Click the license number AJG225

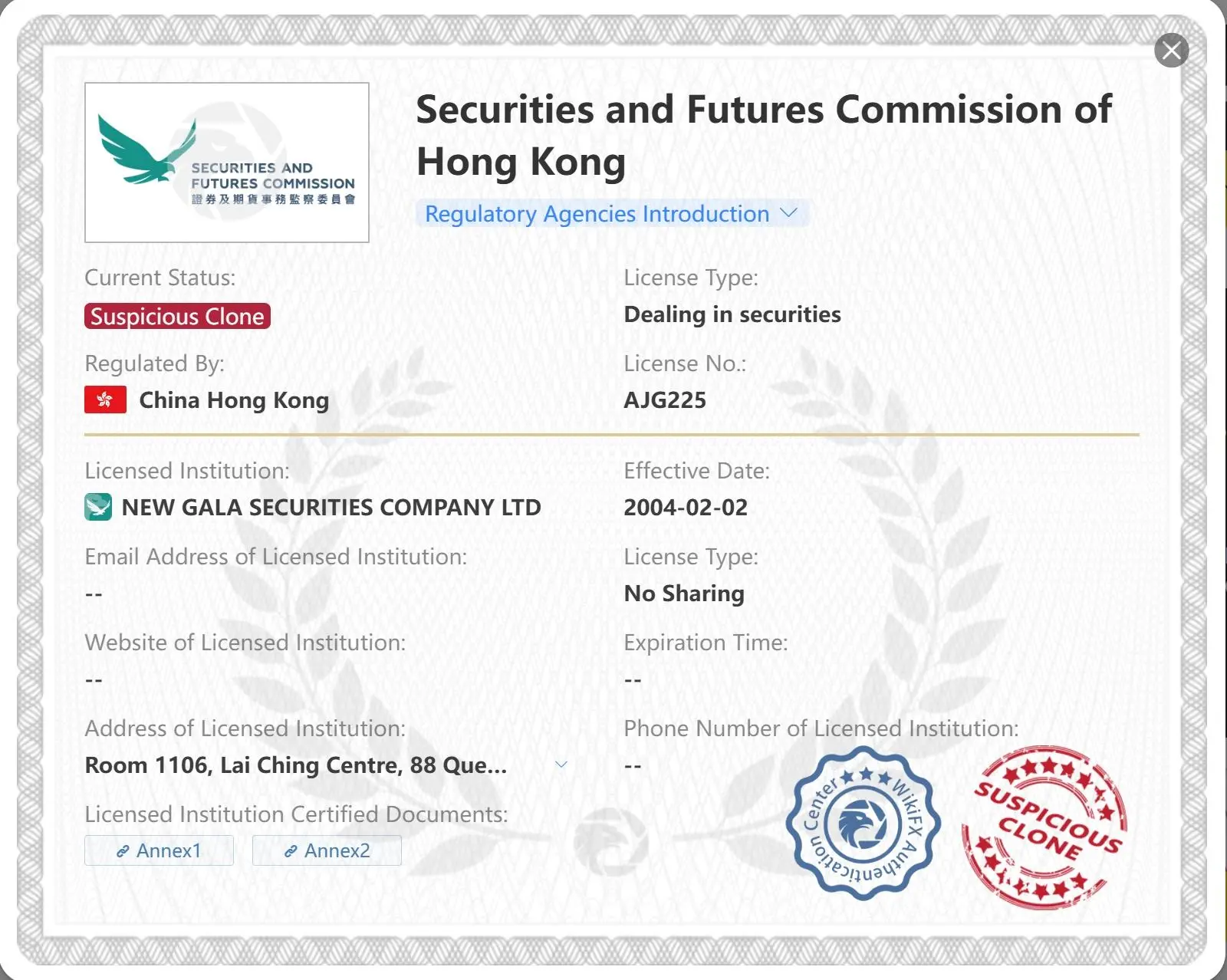point(665,400)
